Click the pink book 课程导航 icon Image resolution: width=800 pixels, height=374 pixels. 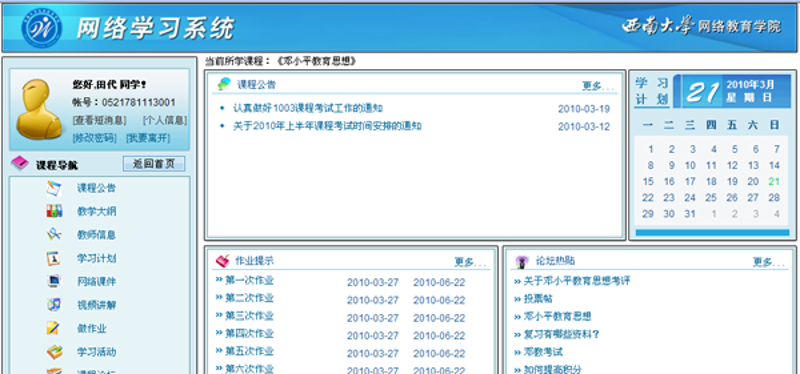pos(20,164)
